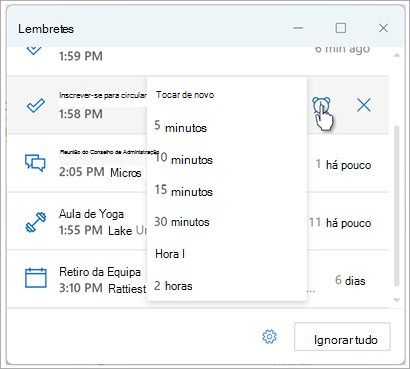The width and height of the screenshot is (410, 369).
Task: Minimize the Lembretes window
Action: pos(298,28)
